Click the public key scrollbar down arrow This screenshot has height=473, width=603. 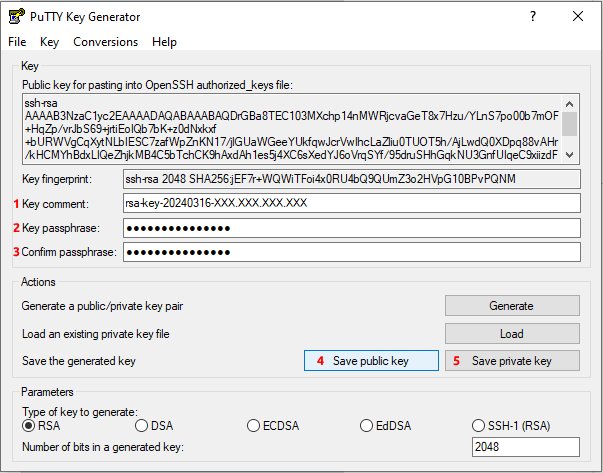(x=570, y=155)
